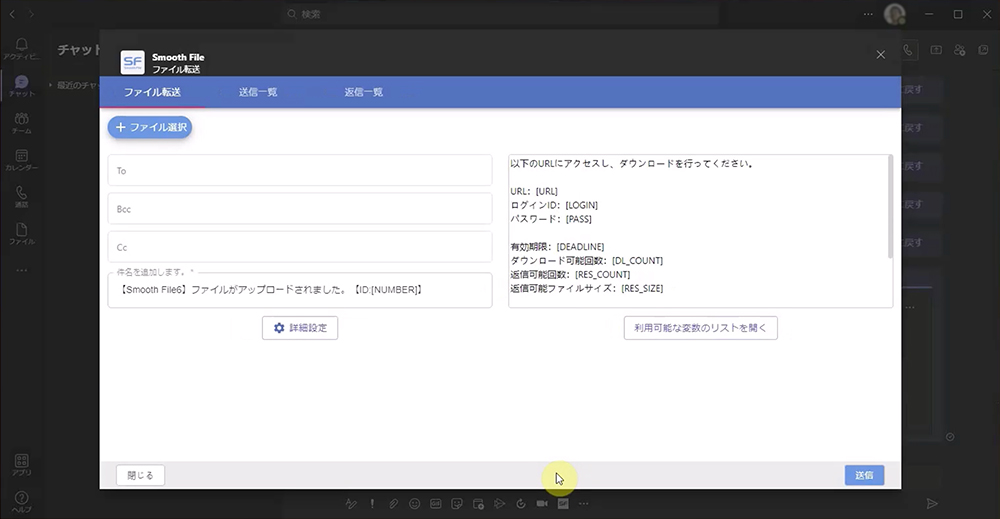Close the Smooth File dialog with X
This screenshot has width=1000, height=519.
click(x=881, y=55)
